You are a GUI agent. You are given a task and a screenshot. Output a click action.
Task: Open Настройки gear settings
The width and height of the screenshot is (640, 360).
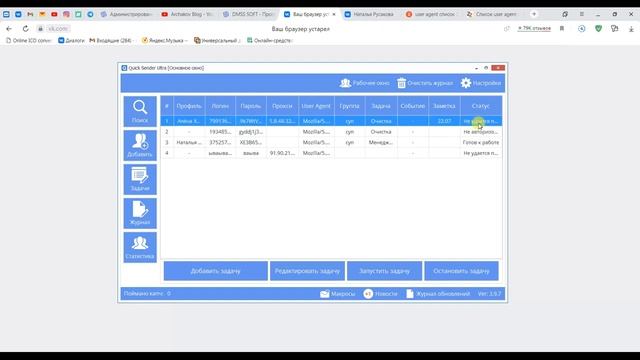click(x=480, y=83)
